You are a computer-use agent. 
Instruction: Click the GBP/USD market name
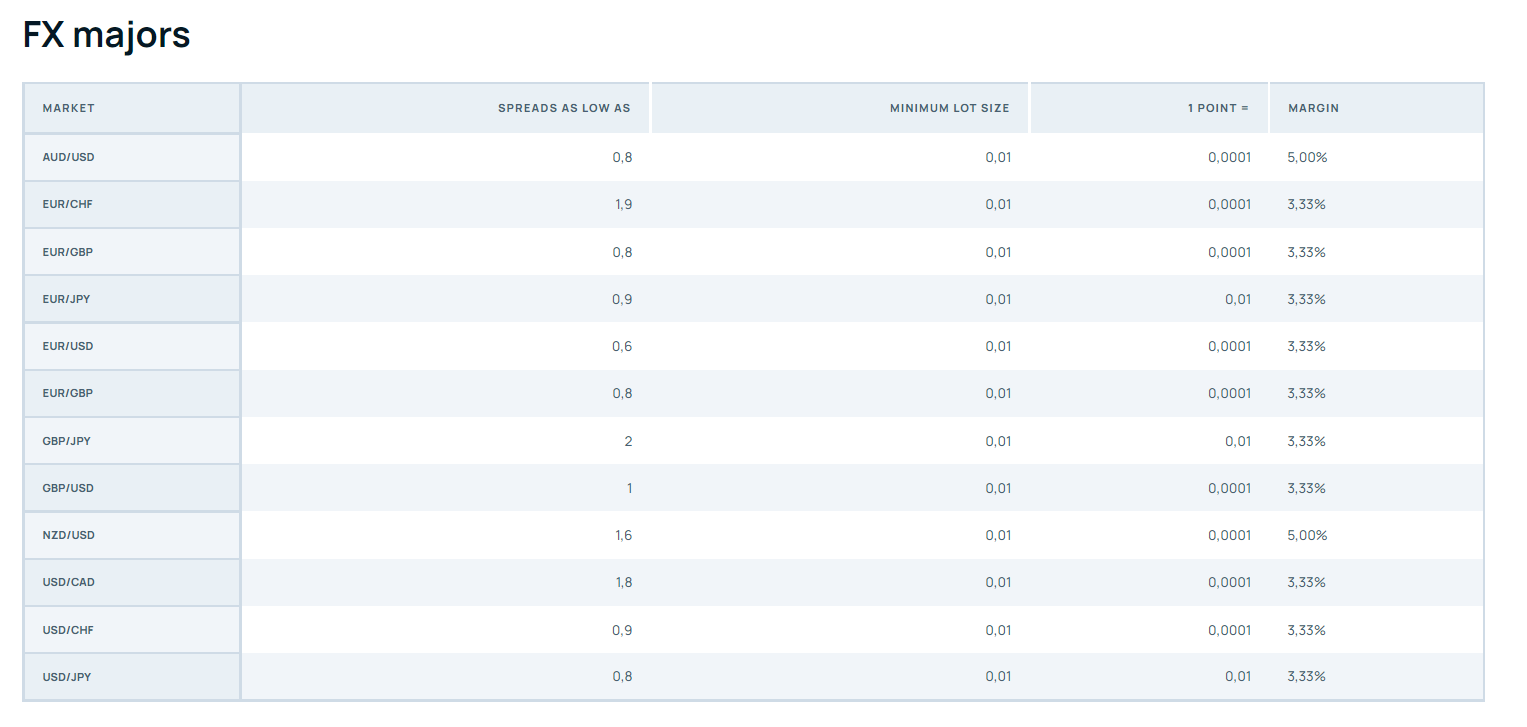(67, 488)
